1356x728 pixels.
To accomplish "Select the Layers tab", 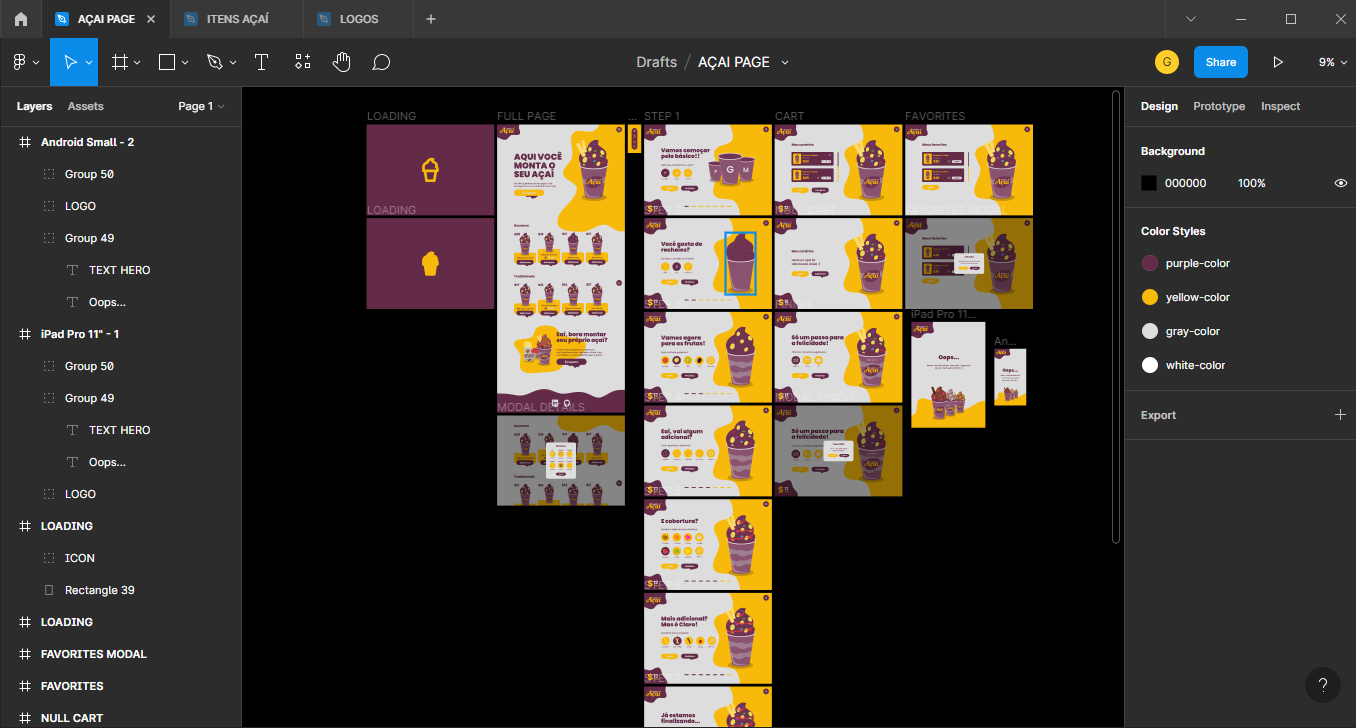I will [34, 106].
